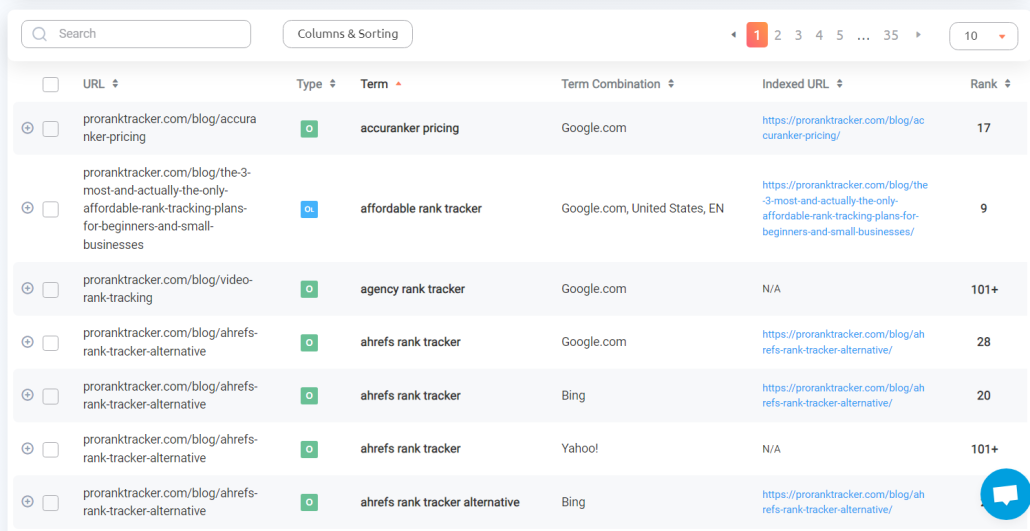Sort by the URL column arrows
Screen dimensions: 1030x531
point(115,84)
